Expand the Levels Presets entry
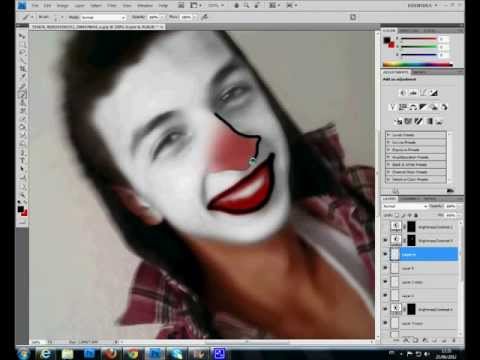 389,135
